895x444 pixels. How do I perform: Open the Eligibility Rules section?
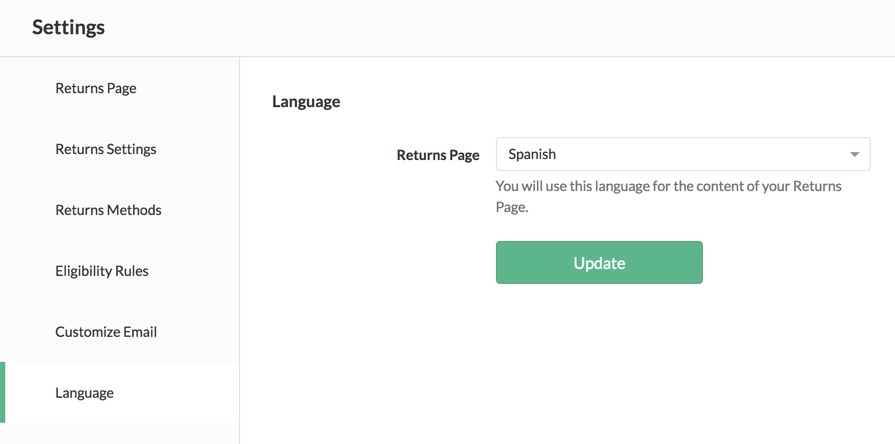click(x=102, y=271)
